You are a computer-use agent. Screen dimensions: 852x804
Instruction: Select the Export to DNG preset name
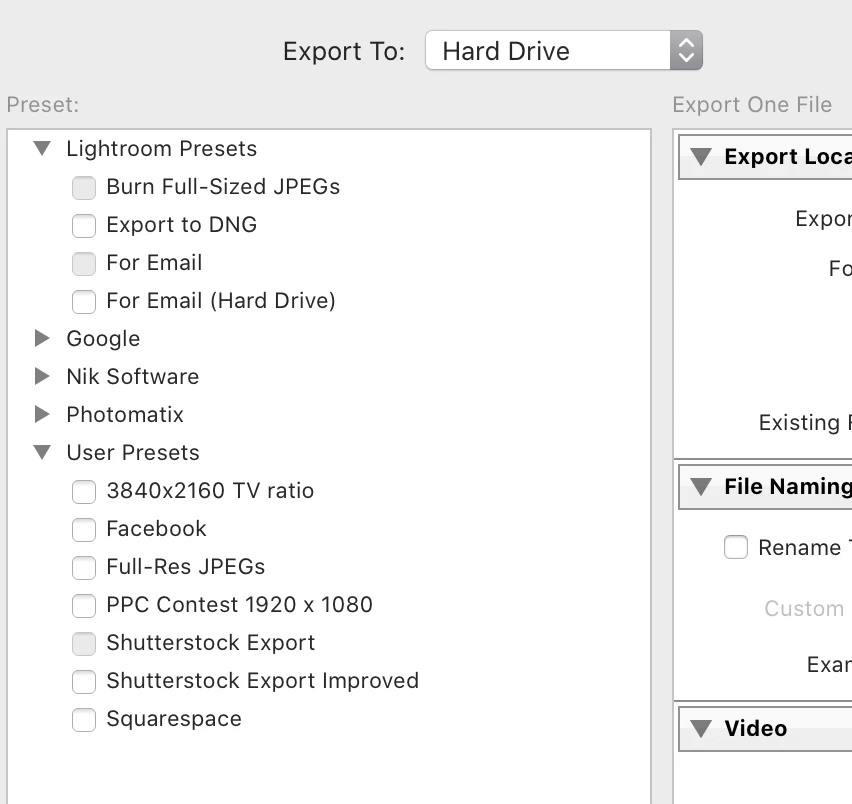coord(181,224)
